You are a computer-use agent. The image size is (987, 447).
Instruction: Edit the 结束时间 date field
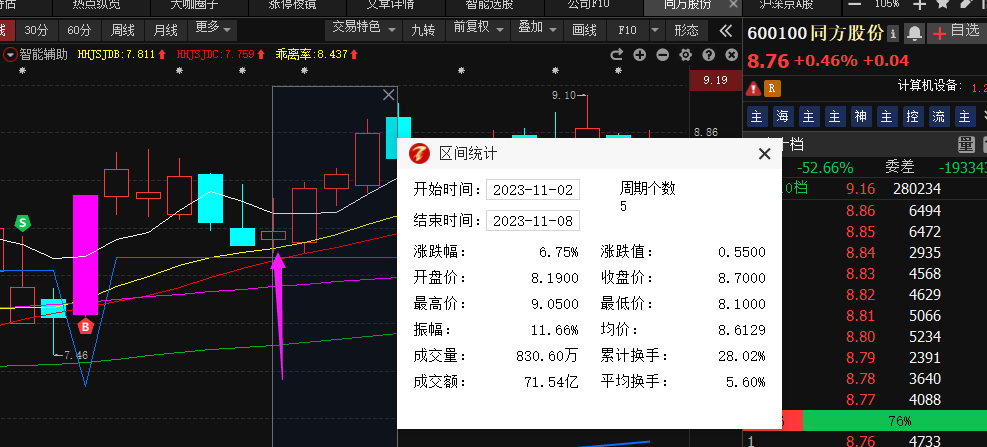(x=533, y=220)
